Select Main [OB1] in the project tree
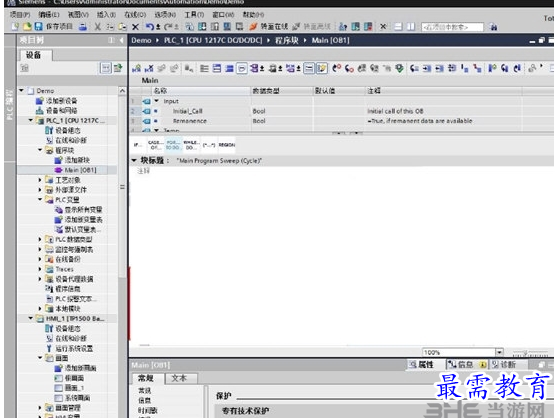 pyautogui.click(x=80, y=170)
